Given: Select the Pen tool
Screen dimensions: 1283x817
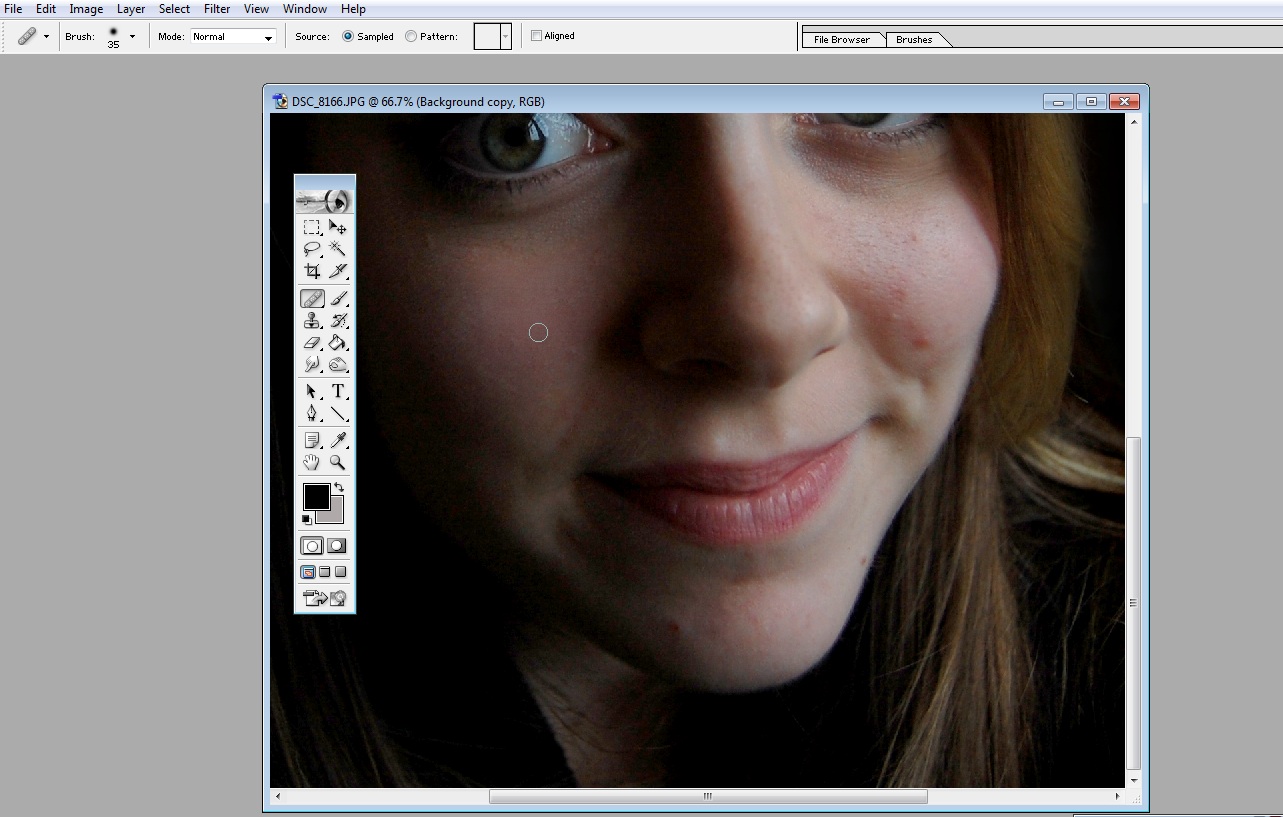Looking at the screenshot, I should coord(312,413).
